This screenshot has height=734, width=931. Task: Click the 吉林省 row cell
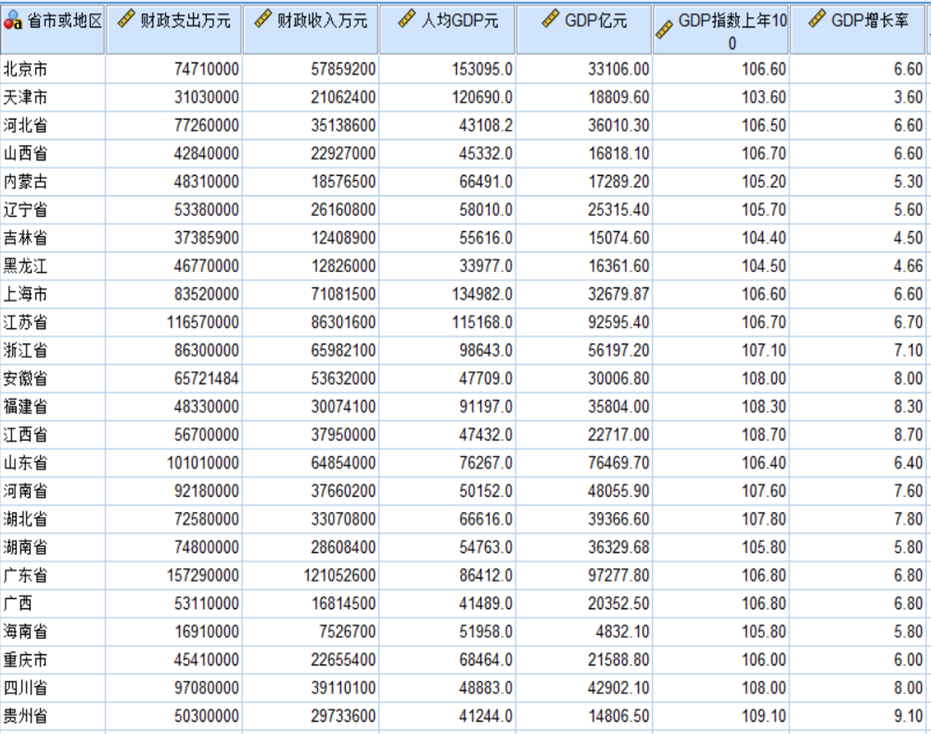click(x=53, y=238)
